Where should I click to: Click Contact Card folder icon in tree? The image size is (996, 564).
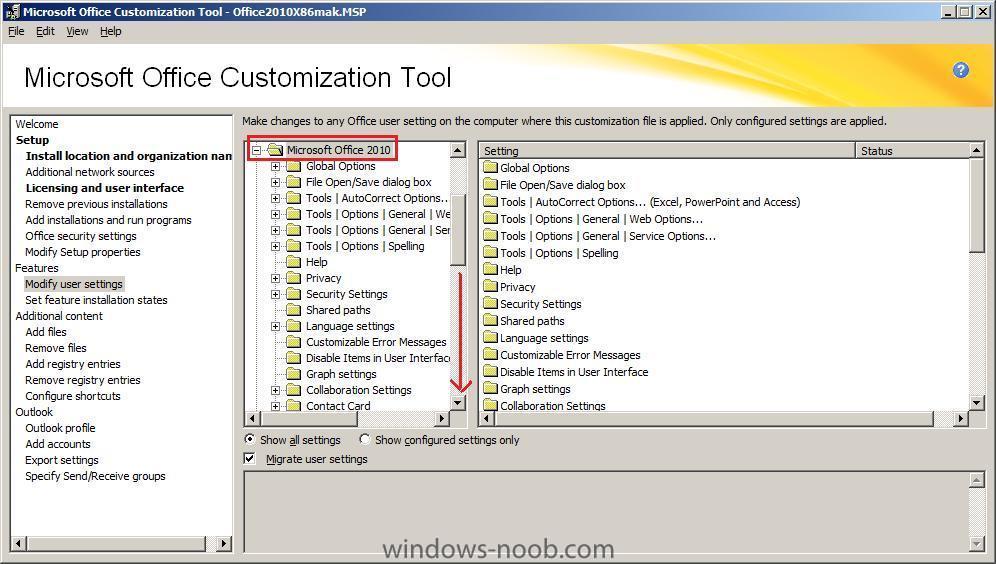pos(293,406)
